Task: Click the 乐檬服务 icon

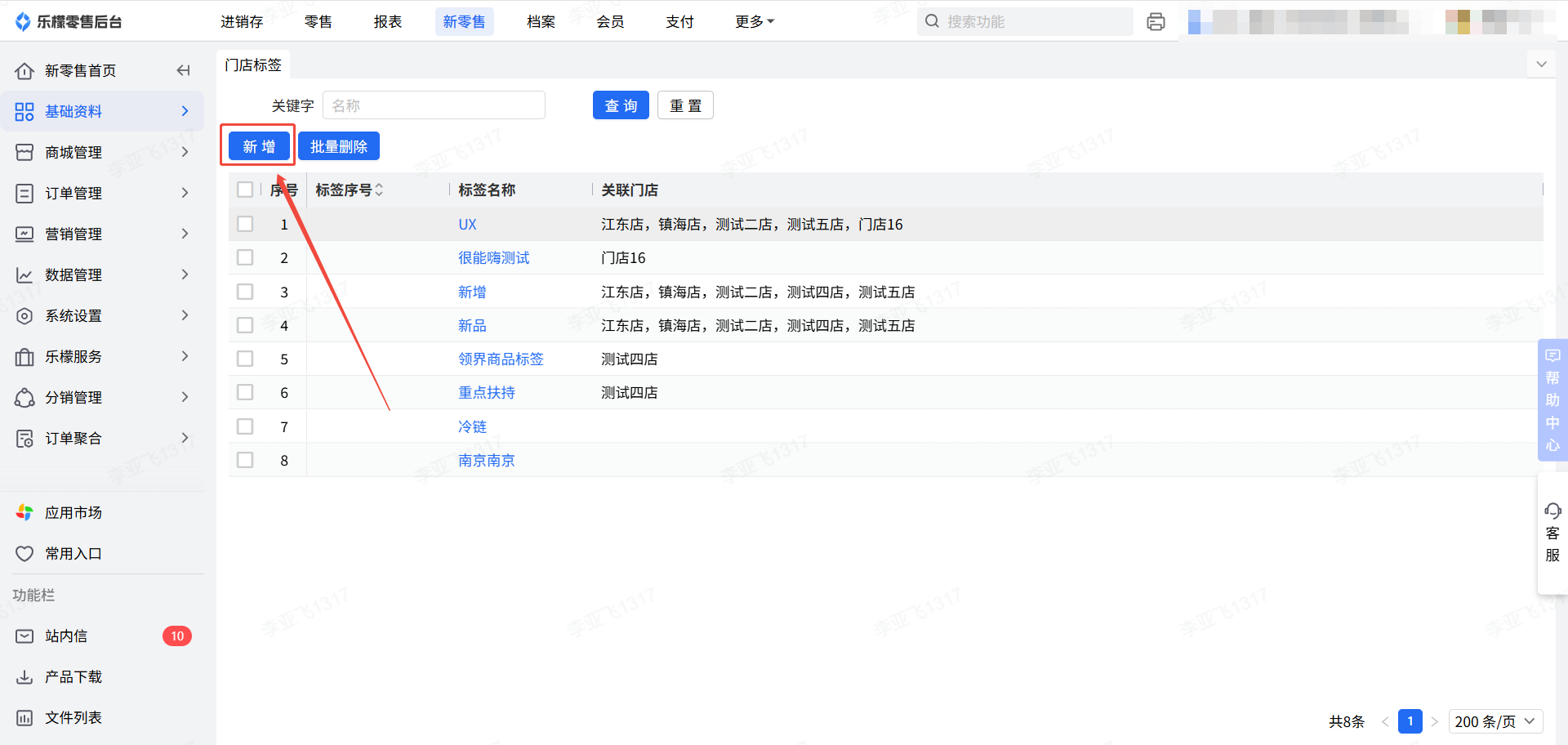Action: pos(24,356)
